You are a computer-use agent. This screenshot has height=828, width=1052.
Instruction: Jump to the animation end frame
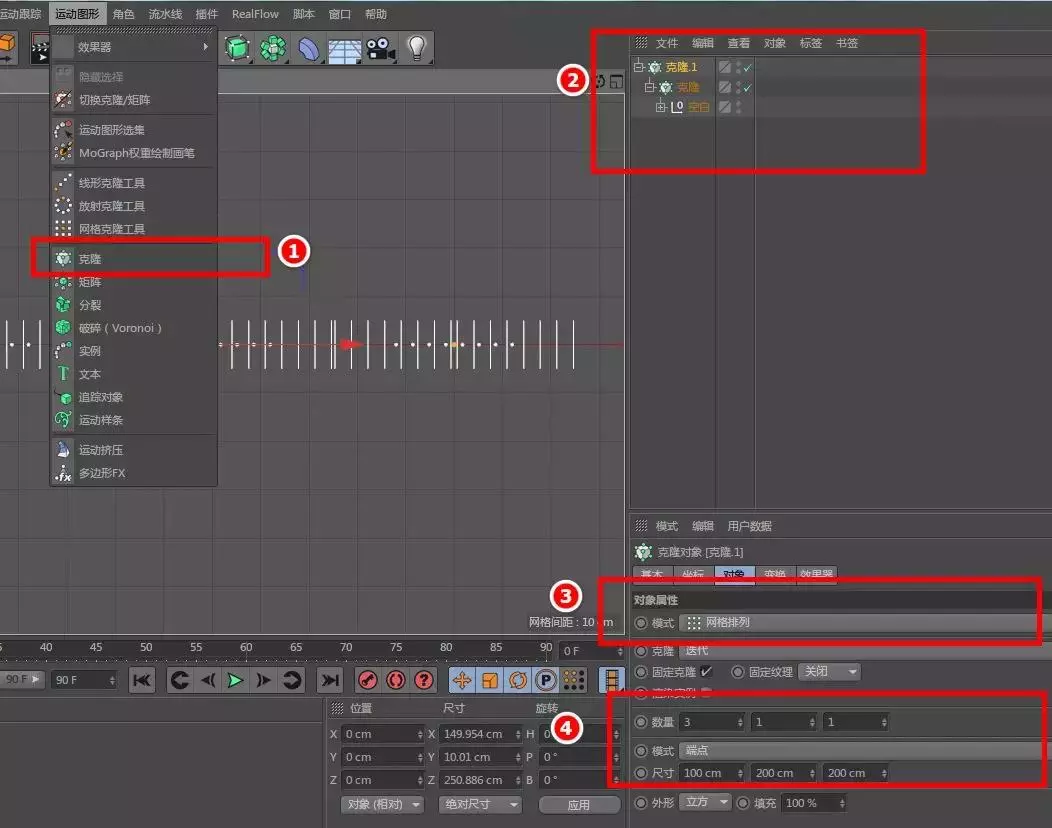[x=329, y=680]
